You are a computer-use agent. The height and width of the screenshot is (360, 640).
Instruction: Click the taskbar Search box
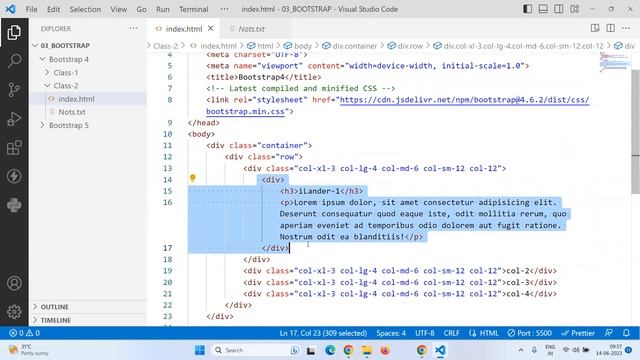[256, 350]
